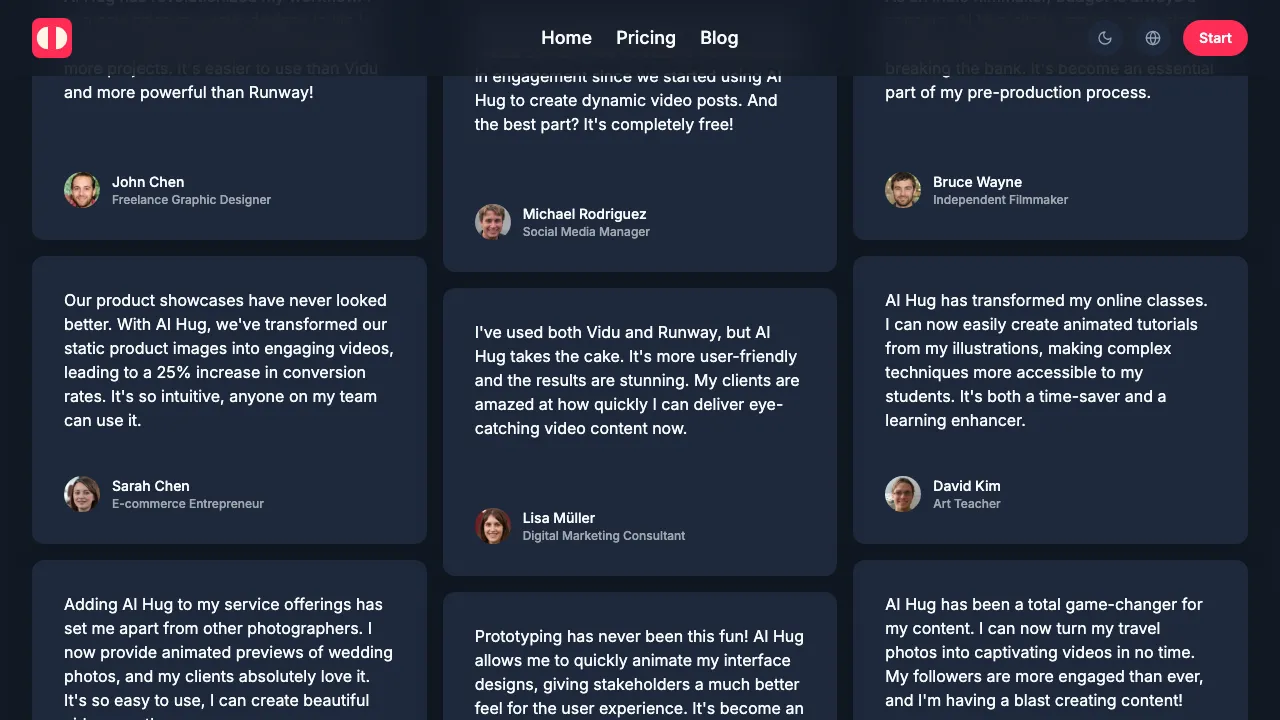This screenshot has height=720, width=1280.
Task: Click Bruce Wayne's avatar image
Action: tap(903, 190)
